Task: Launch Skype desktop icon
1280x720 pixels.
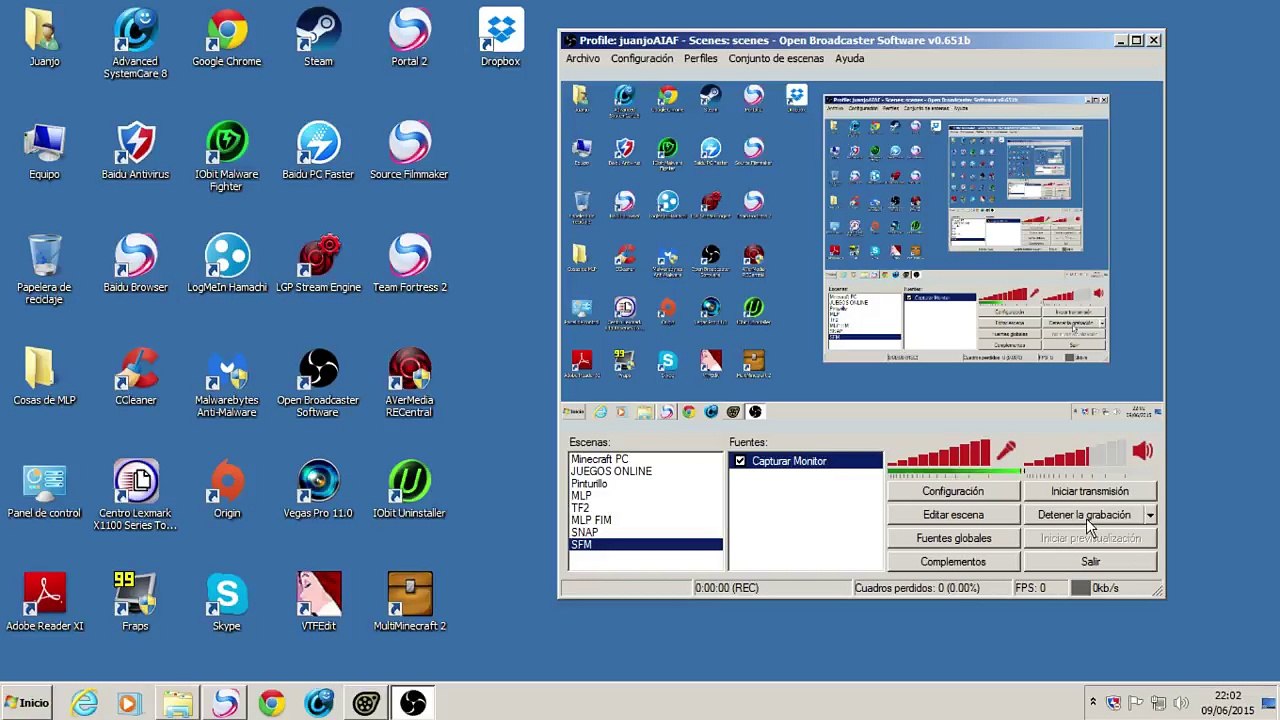Action: coord(226,603)
